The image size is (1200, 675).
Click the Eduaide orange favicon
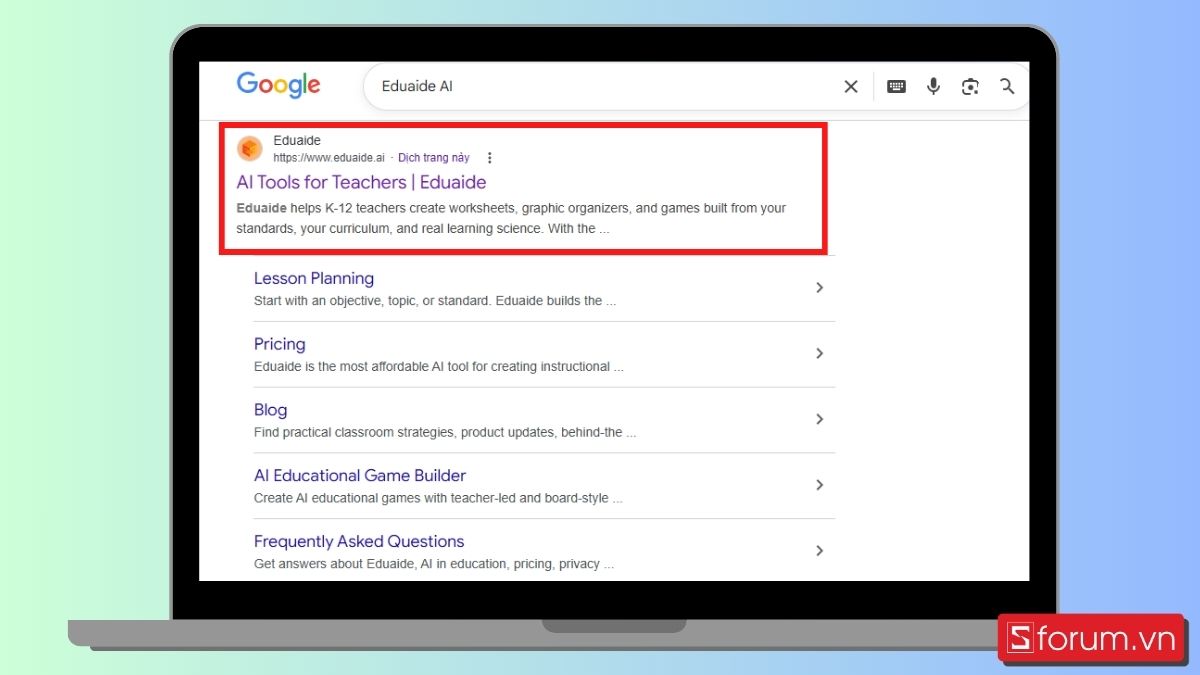[x=249, y=149]
